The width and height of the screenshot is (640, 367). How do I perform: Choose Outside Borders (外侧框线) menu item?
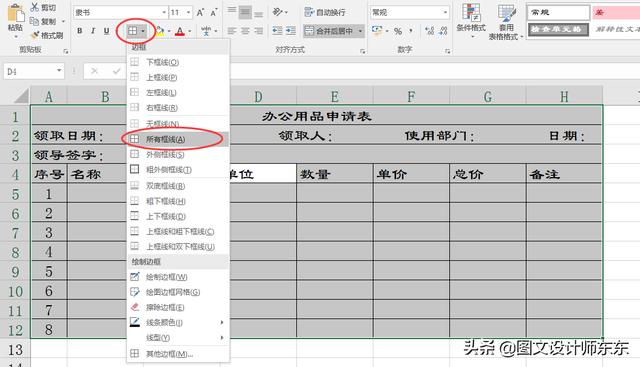[178, 154]
